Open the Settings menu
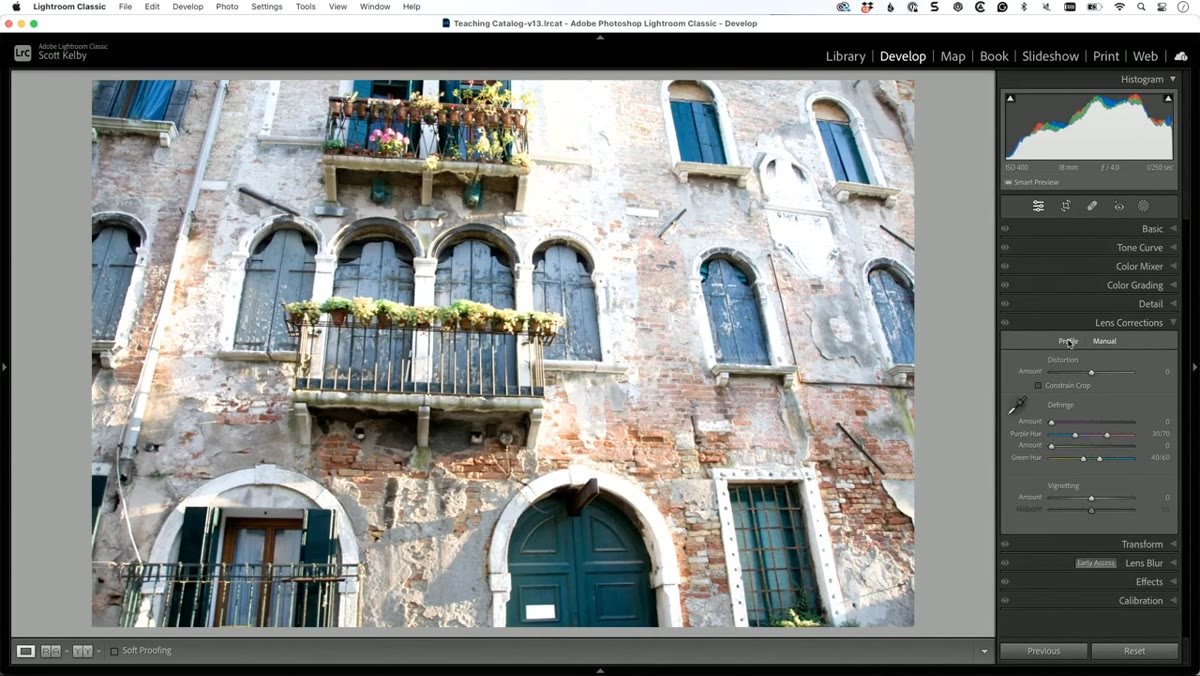1200x676 pixels. click(267, 7)
